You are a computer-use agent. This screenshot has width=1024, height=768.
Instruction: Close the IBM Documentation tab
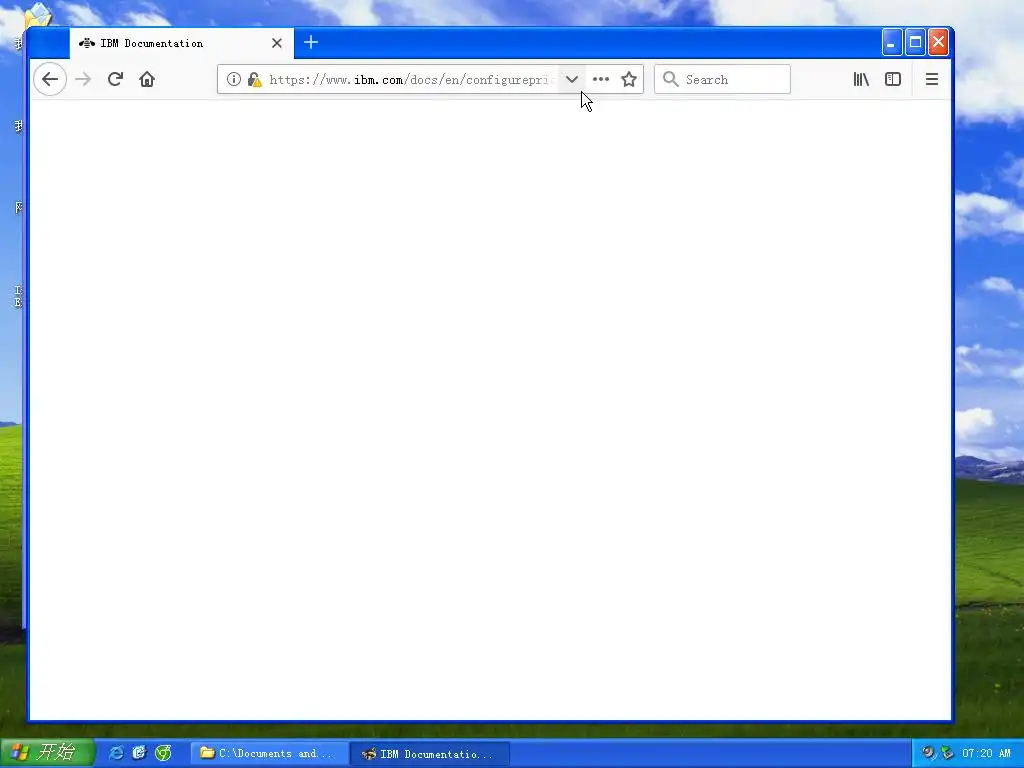click(277, 43)
